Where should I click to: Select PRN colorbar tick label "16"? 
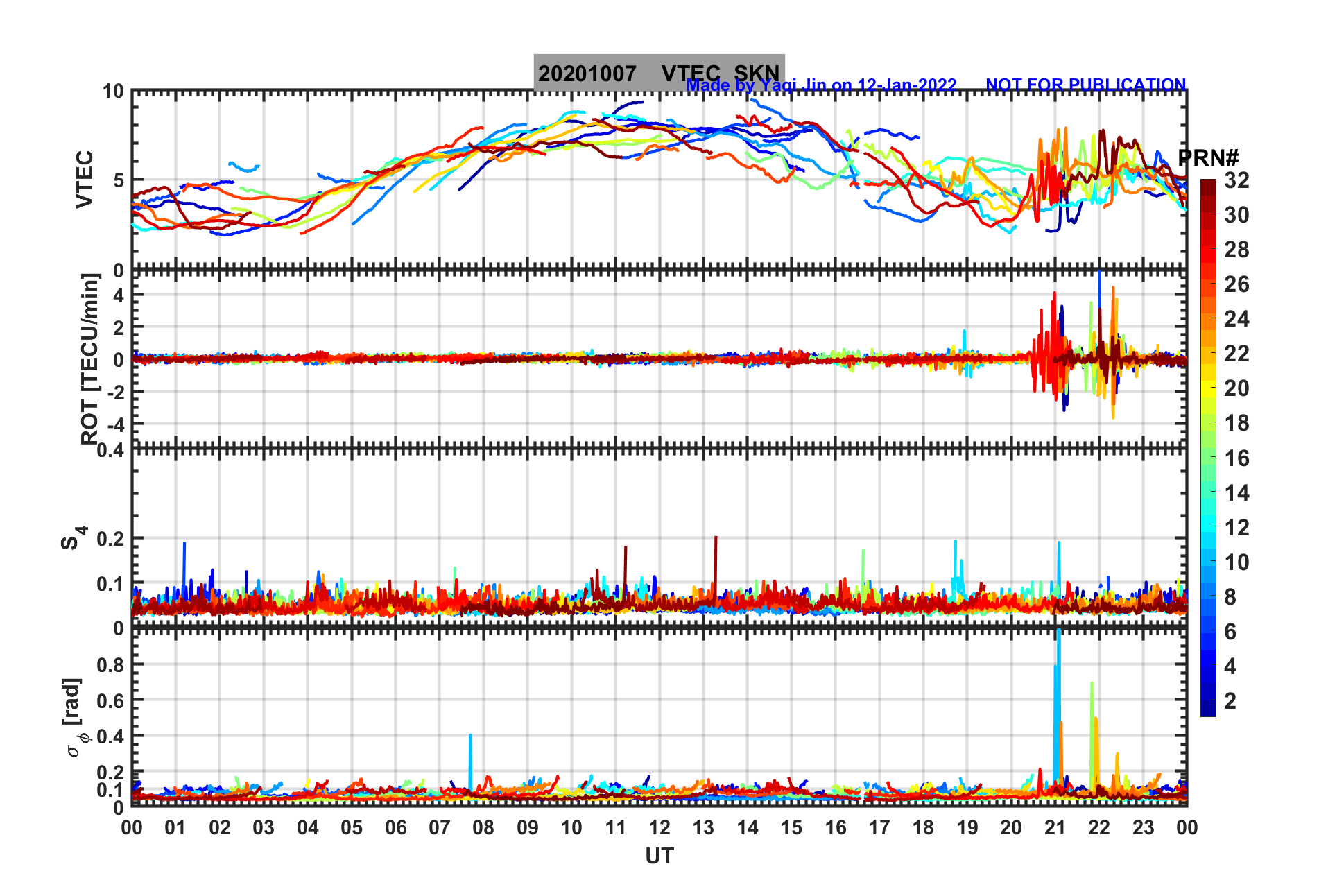(1236, 458)
